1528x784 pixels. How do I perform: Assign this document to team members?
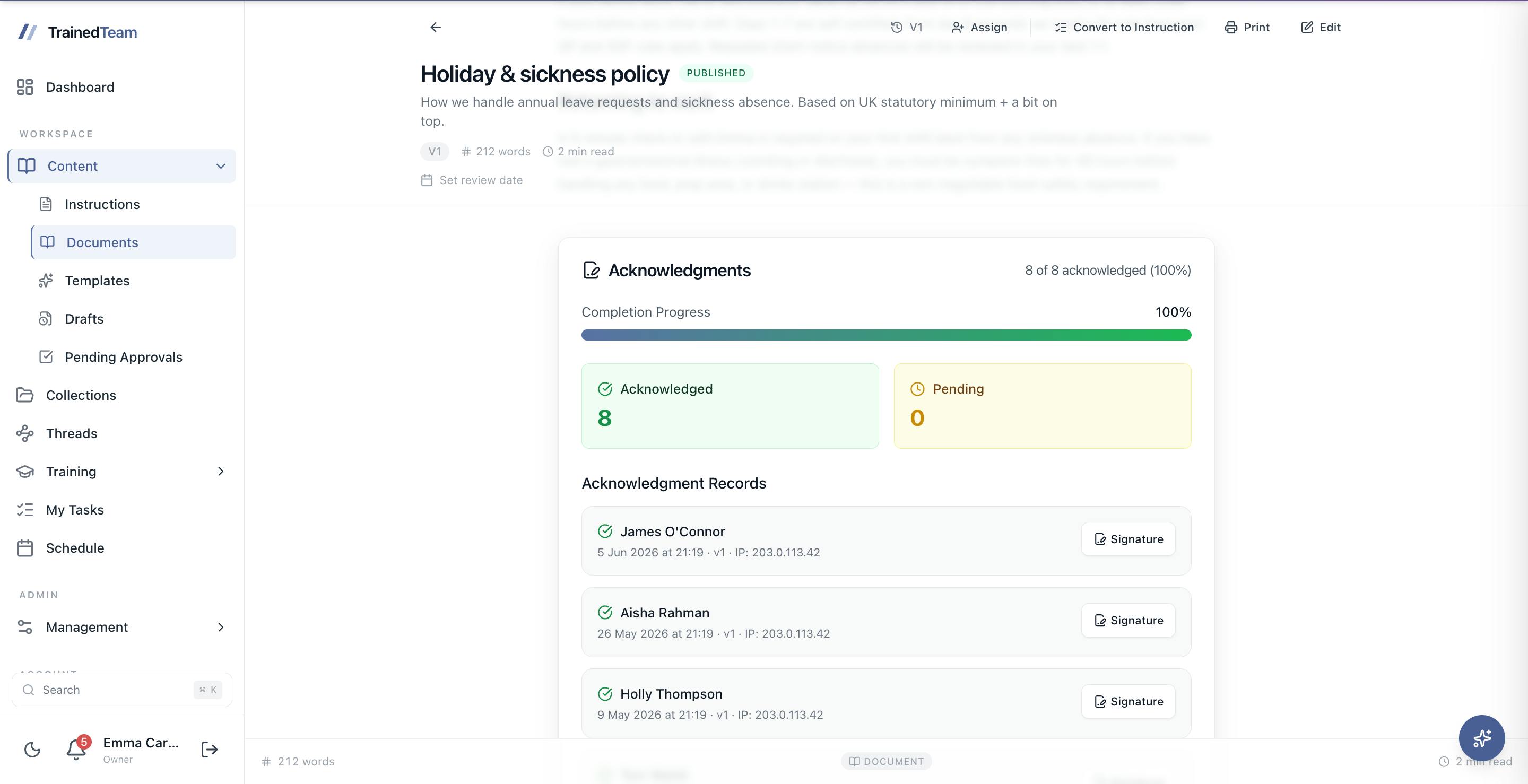(x=979, y=27)
